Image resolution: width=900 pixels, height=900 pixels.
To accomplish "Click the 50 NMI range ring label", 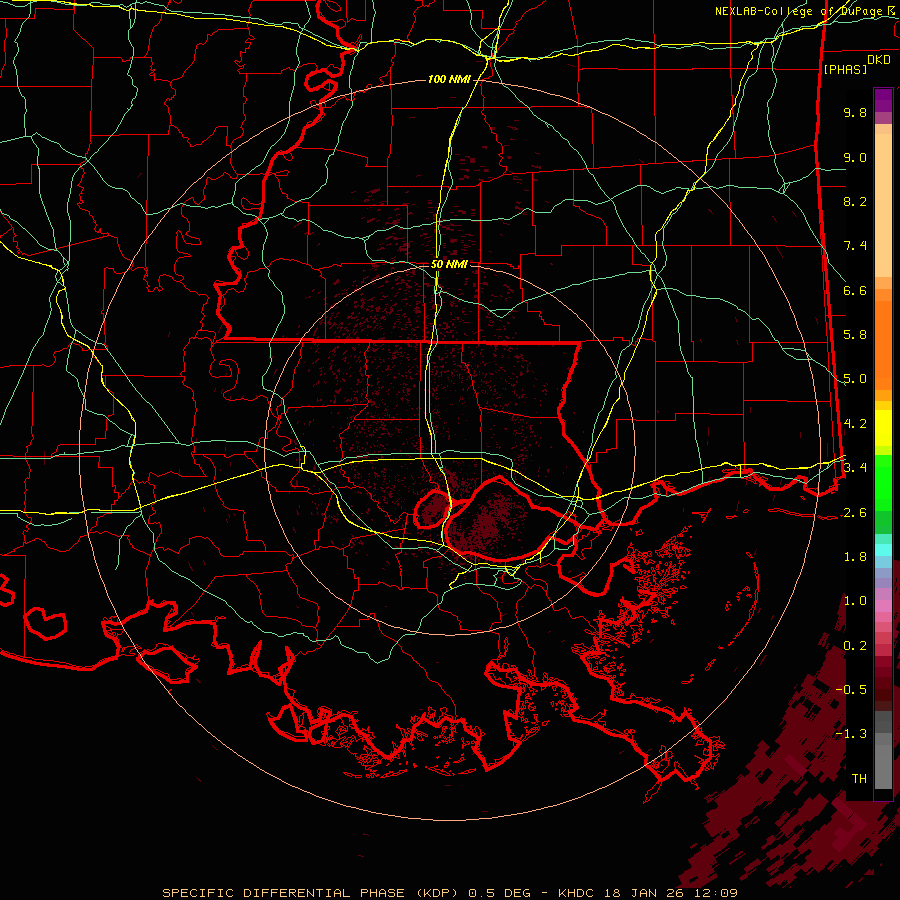I will click(449, 265).
